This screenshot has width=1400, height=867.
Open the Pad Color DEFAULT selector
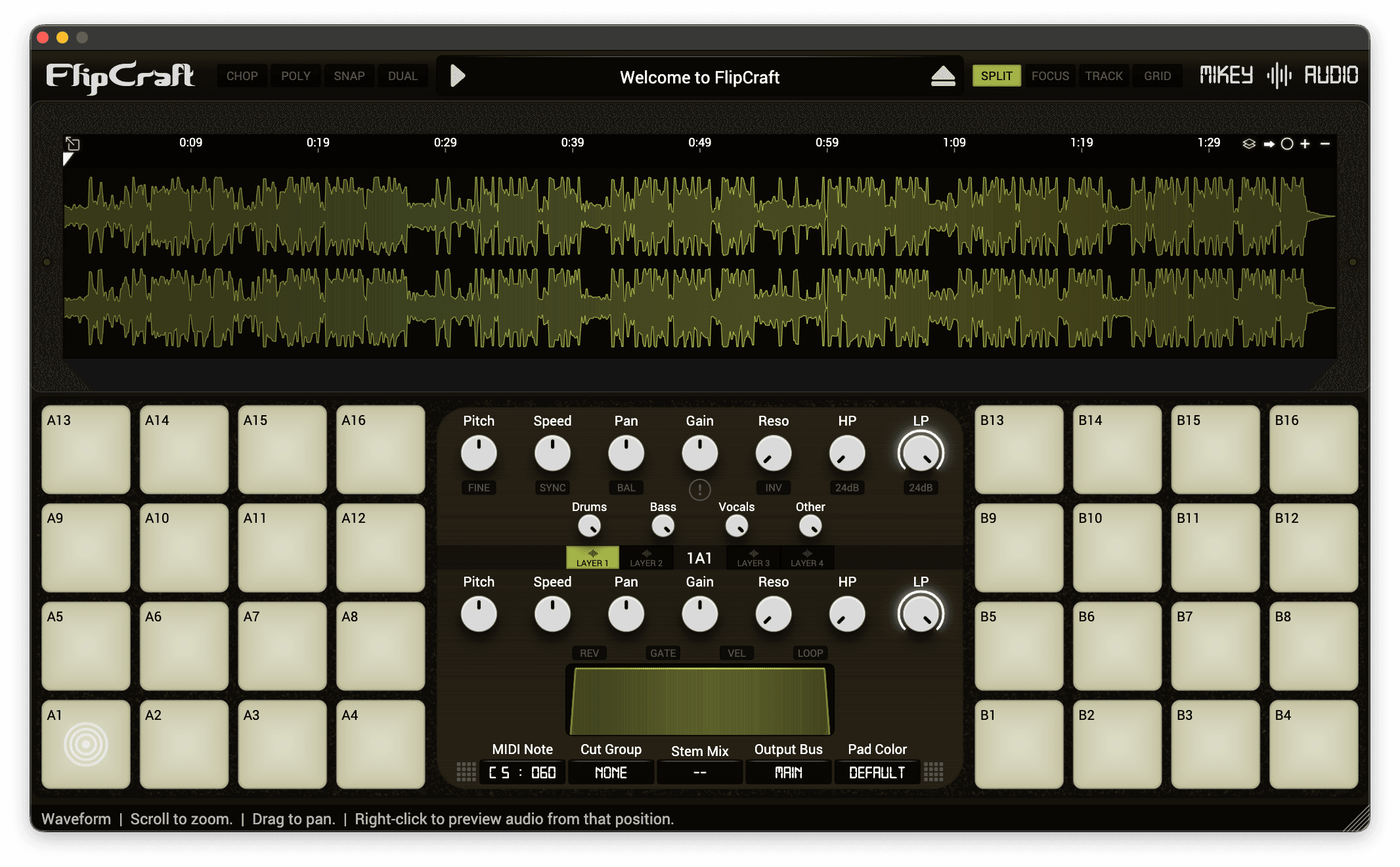click(x=877, y=772)
